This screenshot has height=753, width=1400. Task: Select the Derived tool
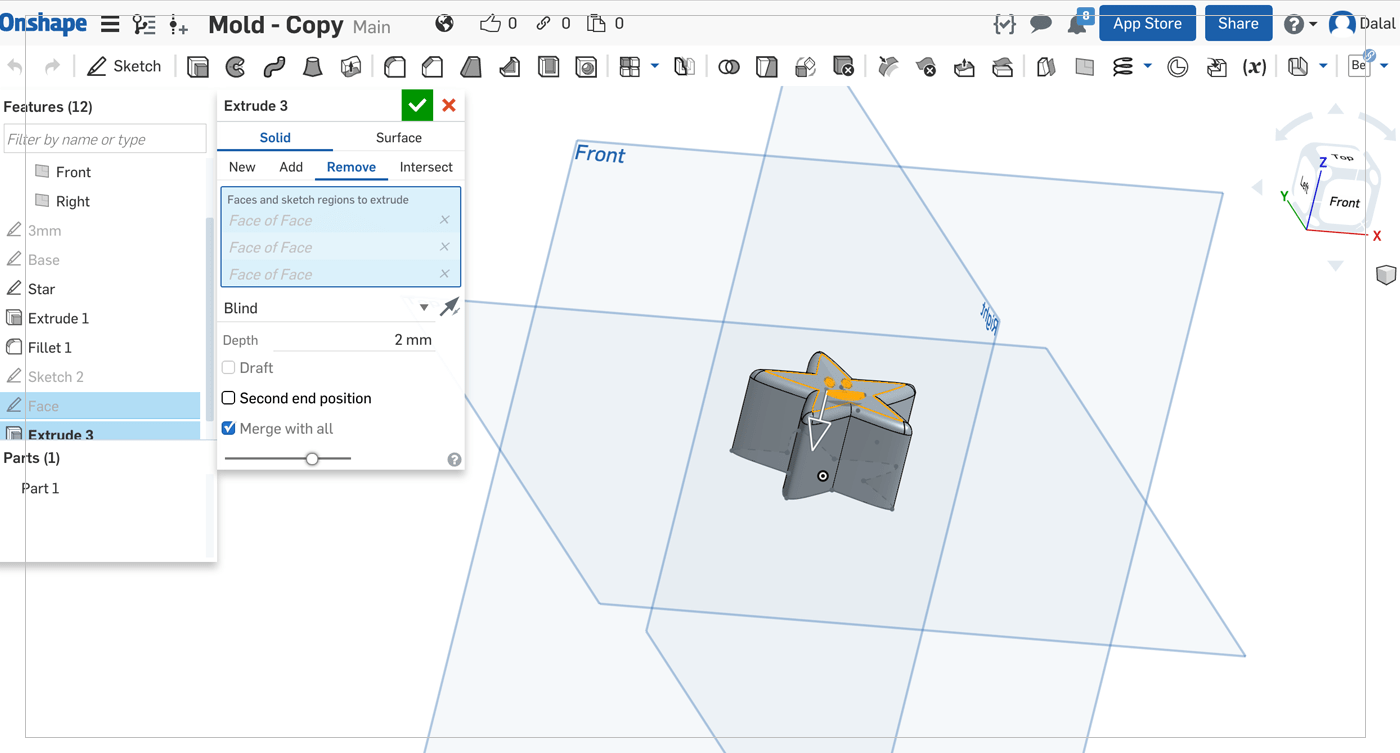(x=1216, y=67)
